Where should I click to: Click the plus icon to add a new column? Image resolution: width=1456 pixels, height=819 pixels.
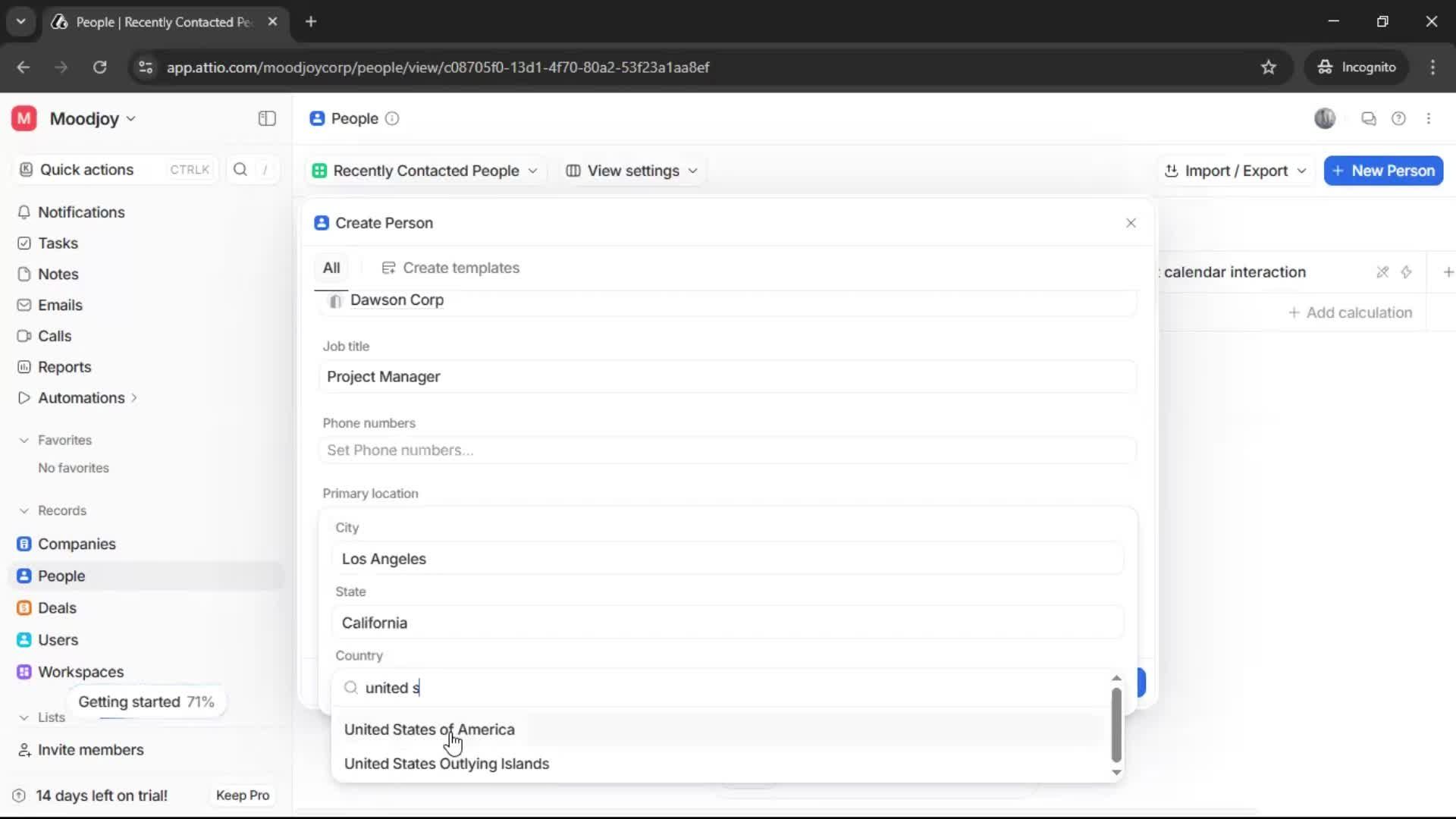tap(1448, 271)
